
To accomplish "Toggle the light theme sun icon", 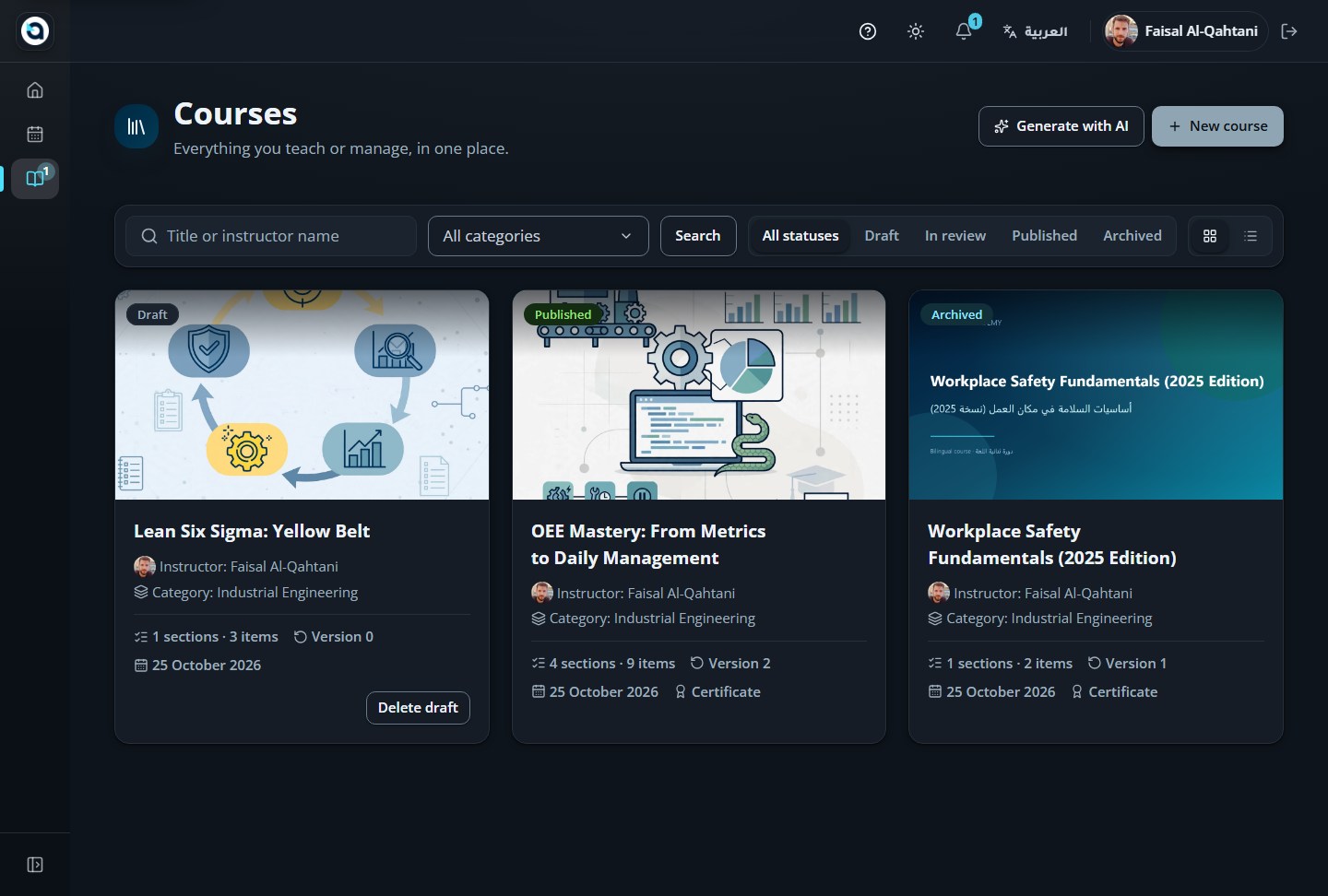I will 916,31.
